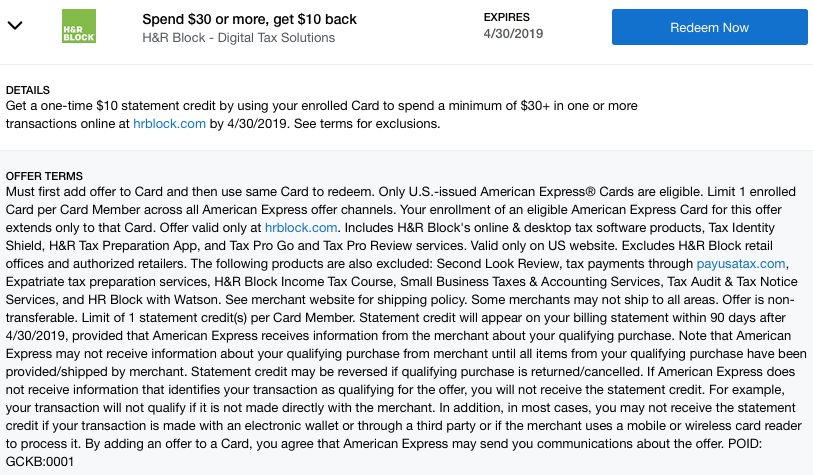Screen dimensions: 813x475
Task: Click the OFFER TERMS heading
Action: pyautogui.click(x=44, y=176)
